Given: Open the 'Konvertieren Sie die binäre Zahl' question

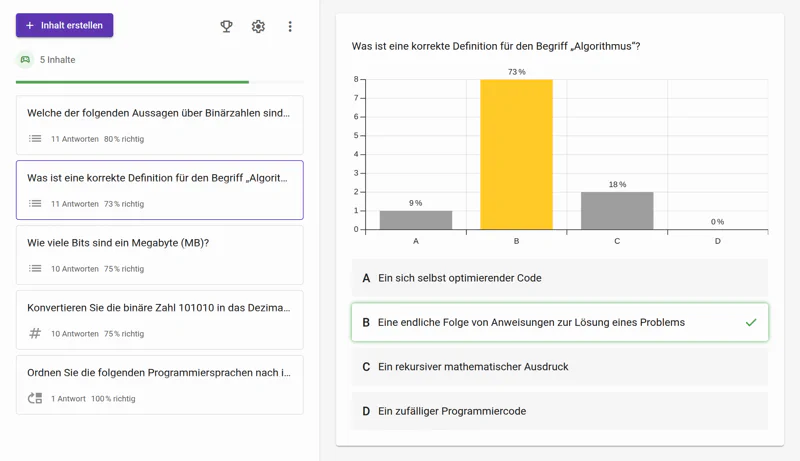Looking at the screenshot, I should point(159,308).
